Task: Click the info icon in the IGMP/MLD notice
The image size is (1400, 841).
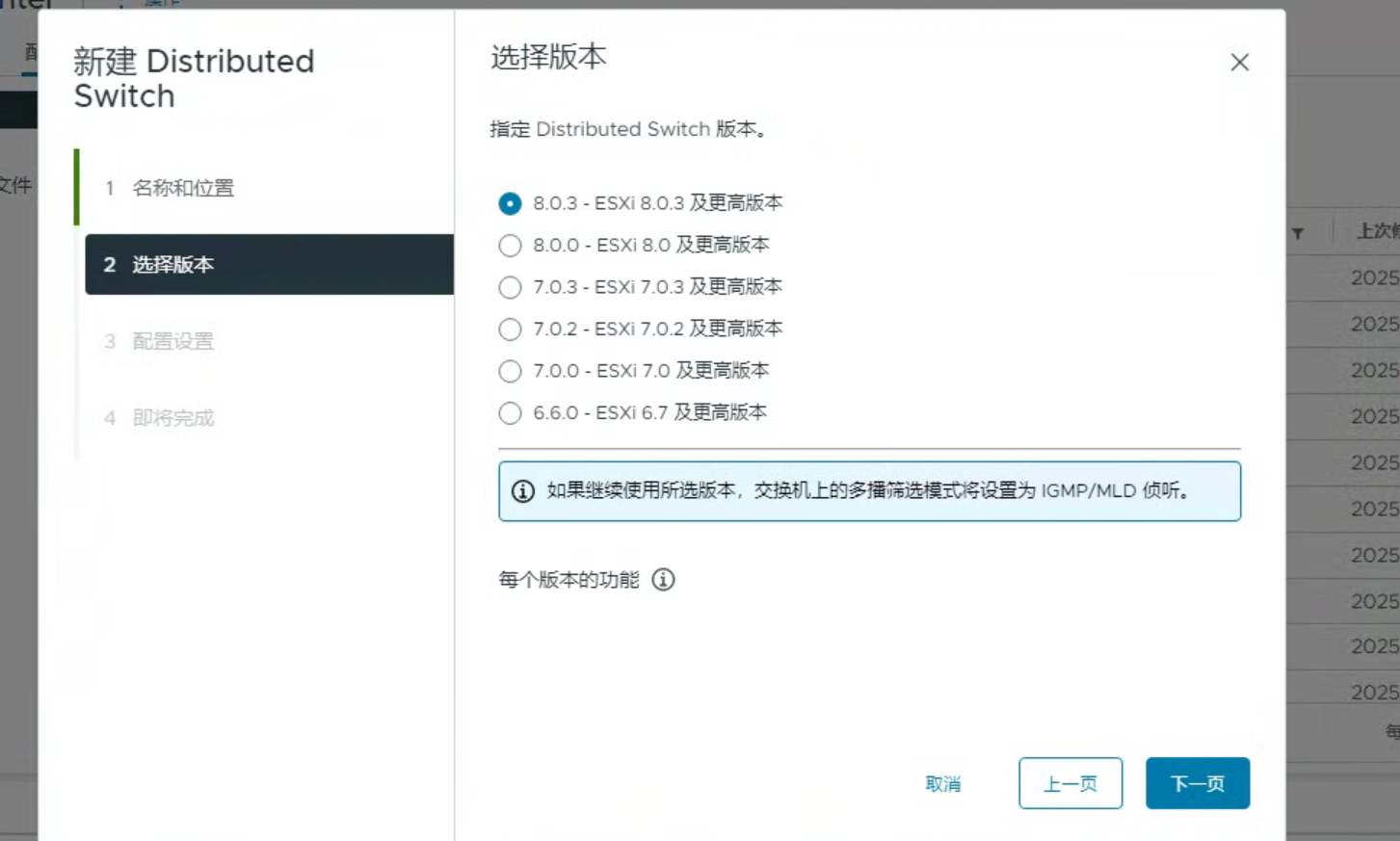Action: (x=522, y=491)
